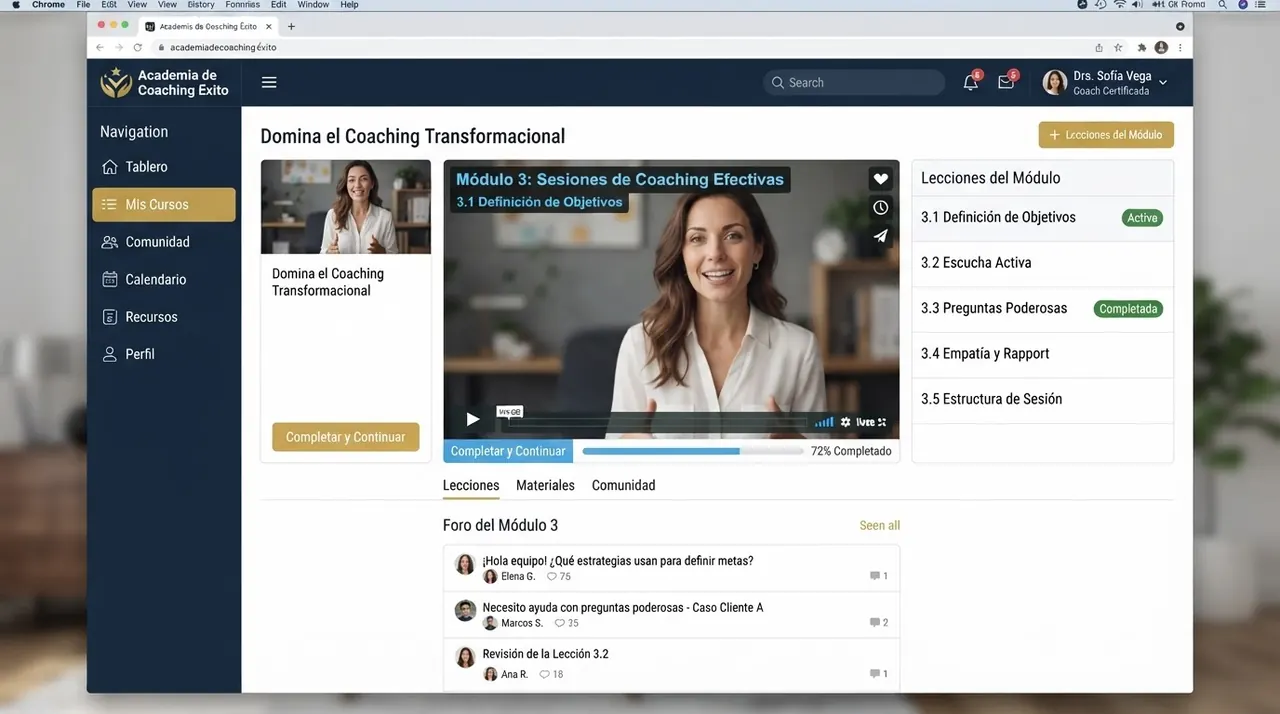Open lesson 3.4 Empatía y Rapport
Viewport: 1280px width, 714px height.
[x=1042, y=354]
